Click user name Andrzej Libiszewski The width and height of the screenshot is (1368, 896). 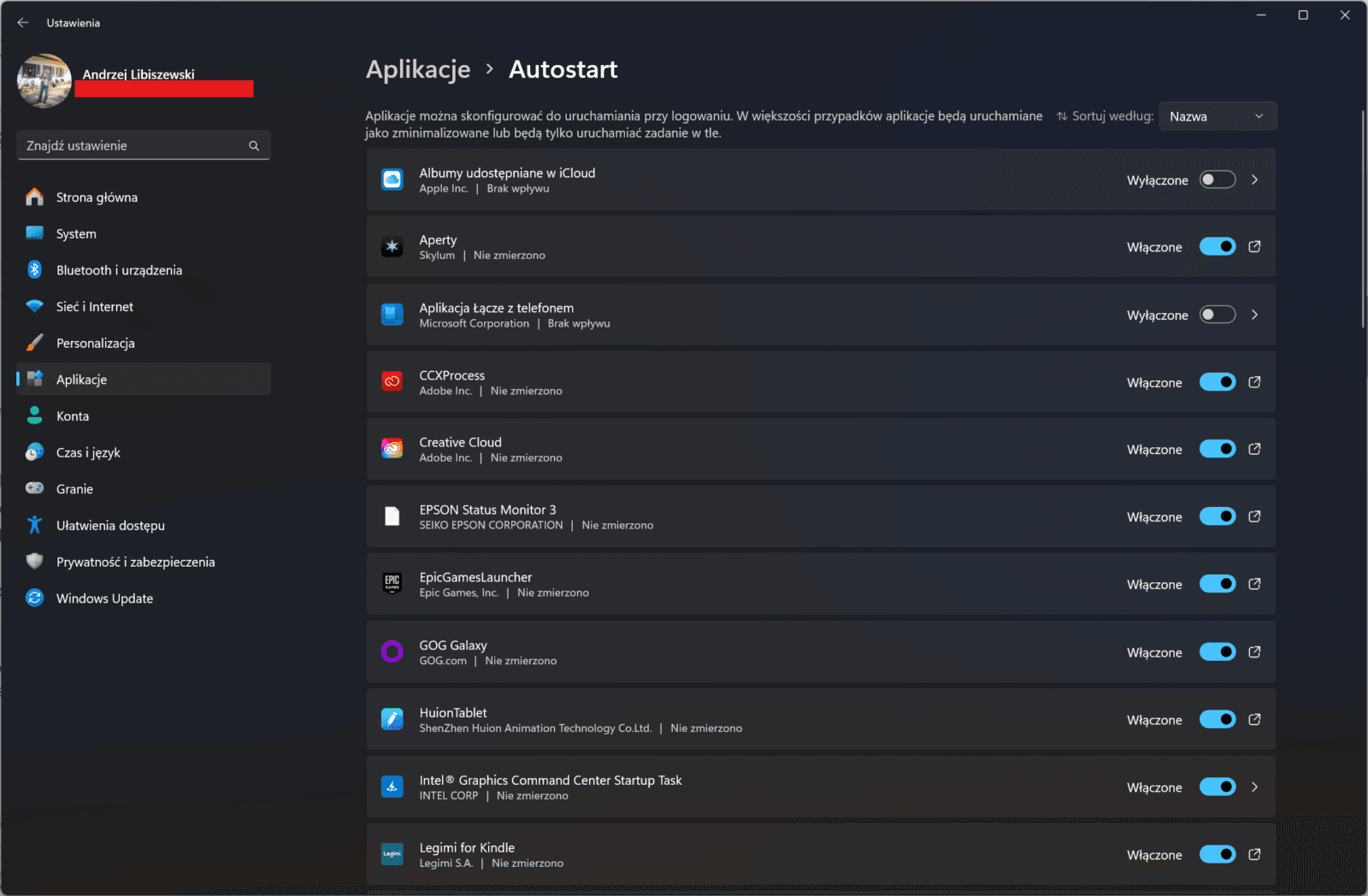(x=139, y=74)
